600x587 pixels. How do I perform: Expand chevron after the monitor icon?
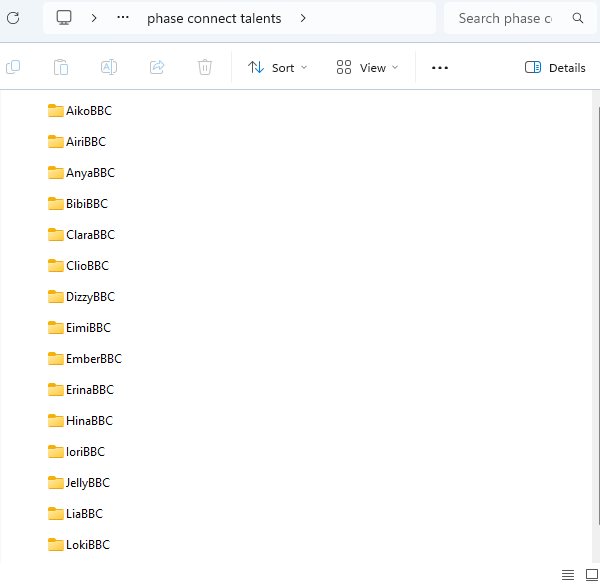coord(94,18)
